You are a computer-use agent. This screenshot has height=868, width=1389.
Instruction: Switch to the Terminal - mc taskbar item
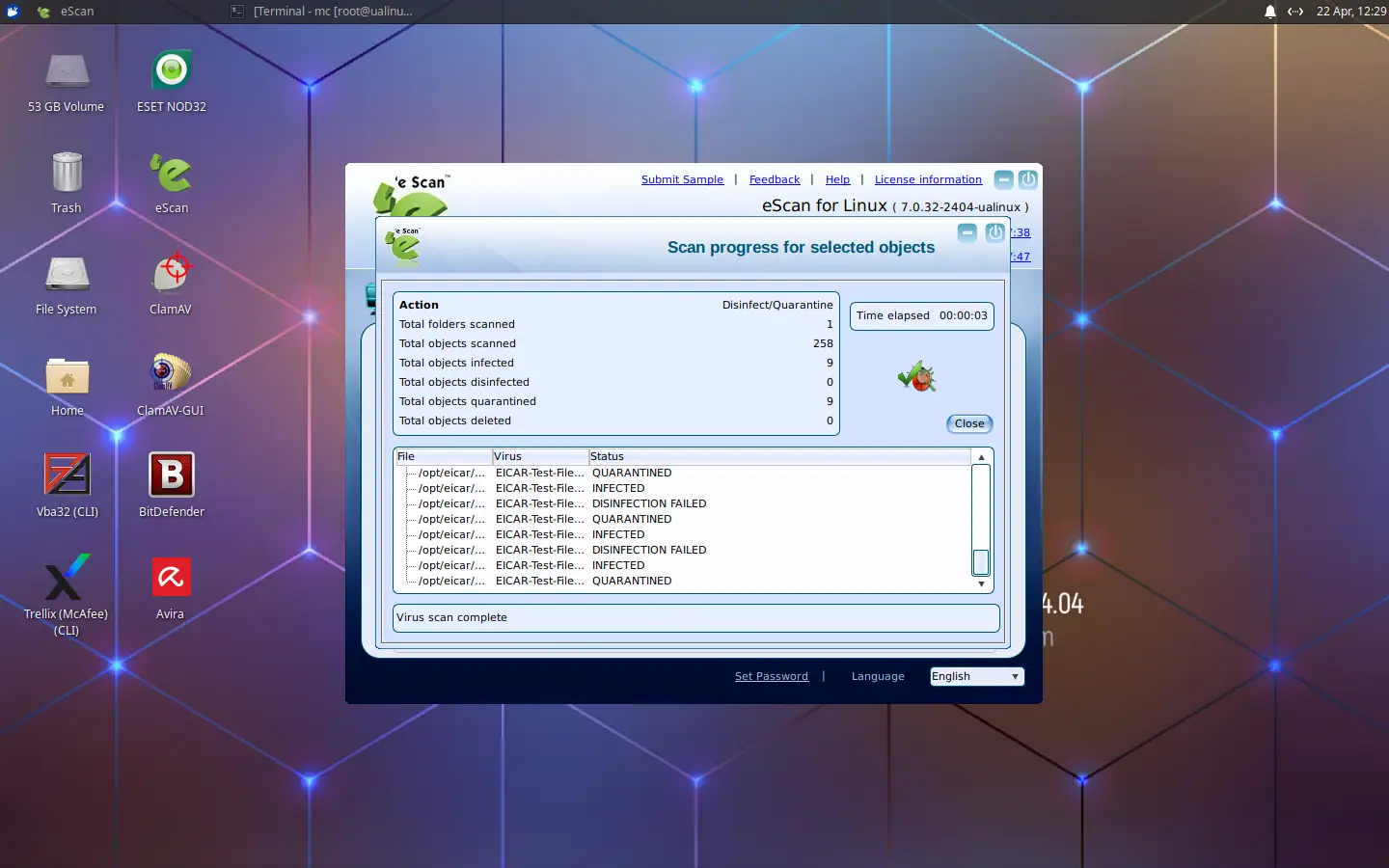[x=322, y=12]
